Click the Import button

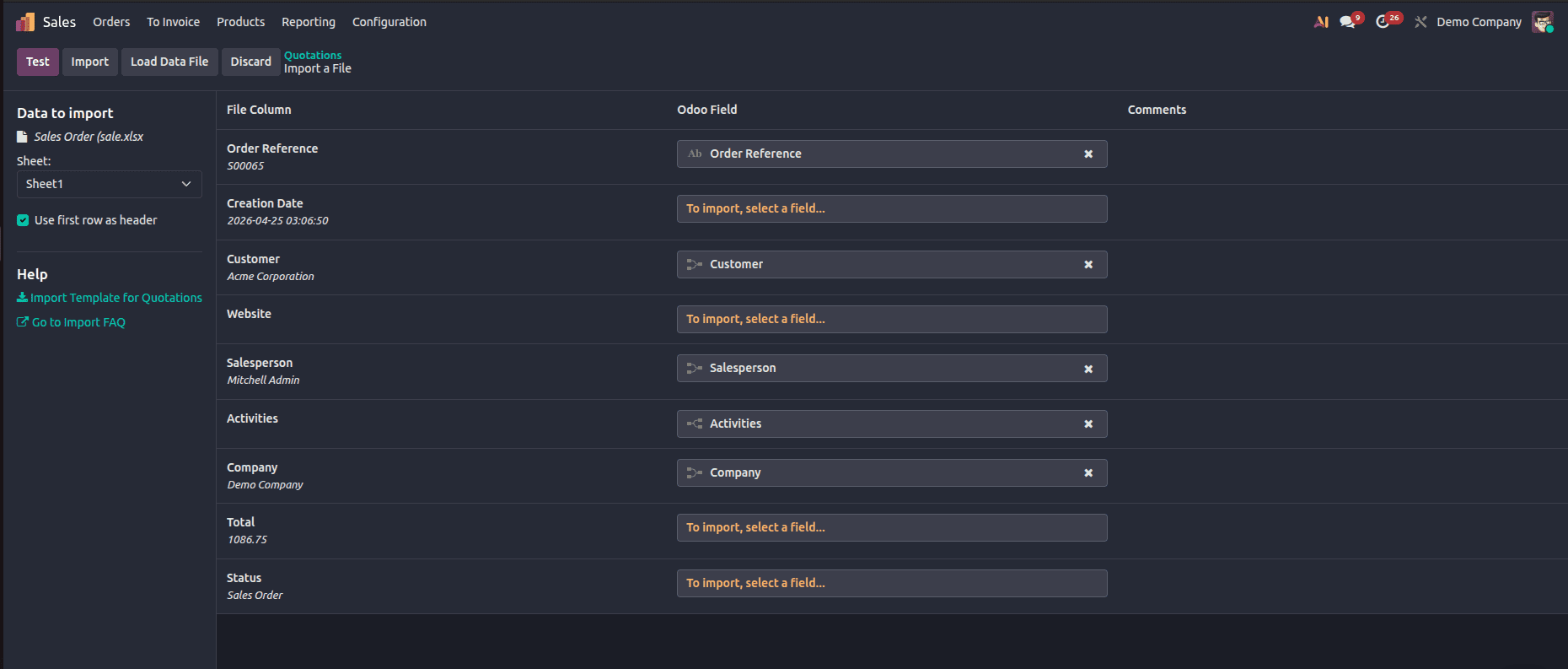click(90, 62)
